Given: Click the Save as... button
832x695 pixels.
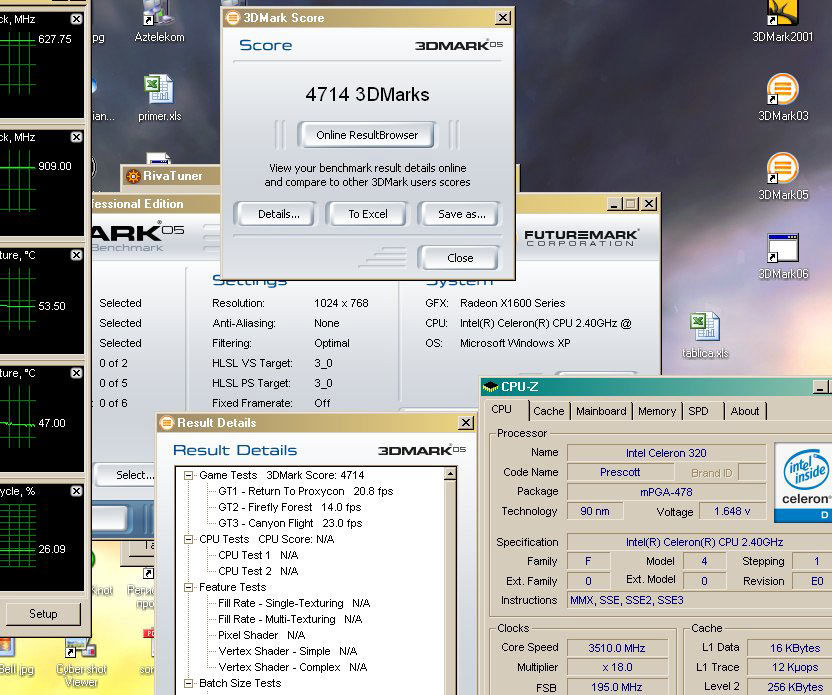Looking at the screenshot, I should coord(461,214).
